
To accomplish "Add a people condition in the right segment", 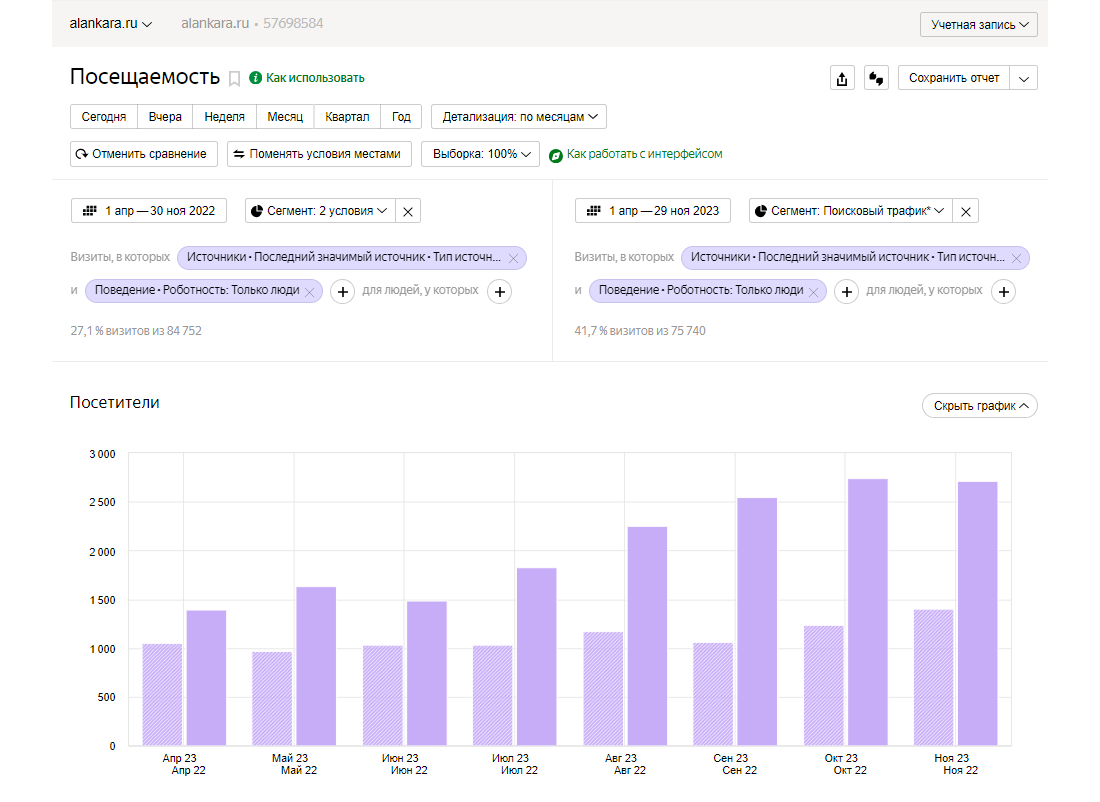I will 1004,291.
